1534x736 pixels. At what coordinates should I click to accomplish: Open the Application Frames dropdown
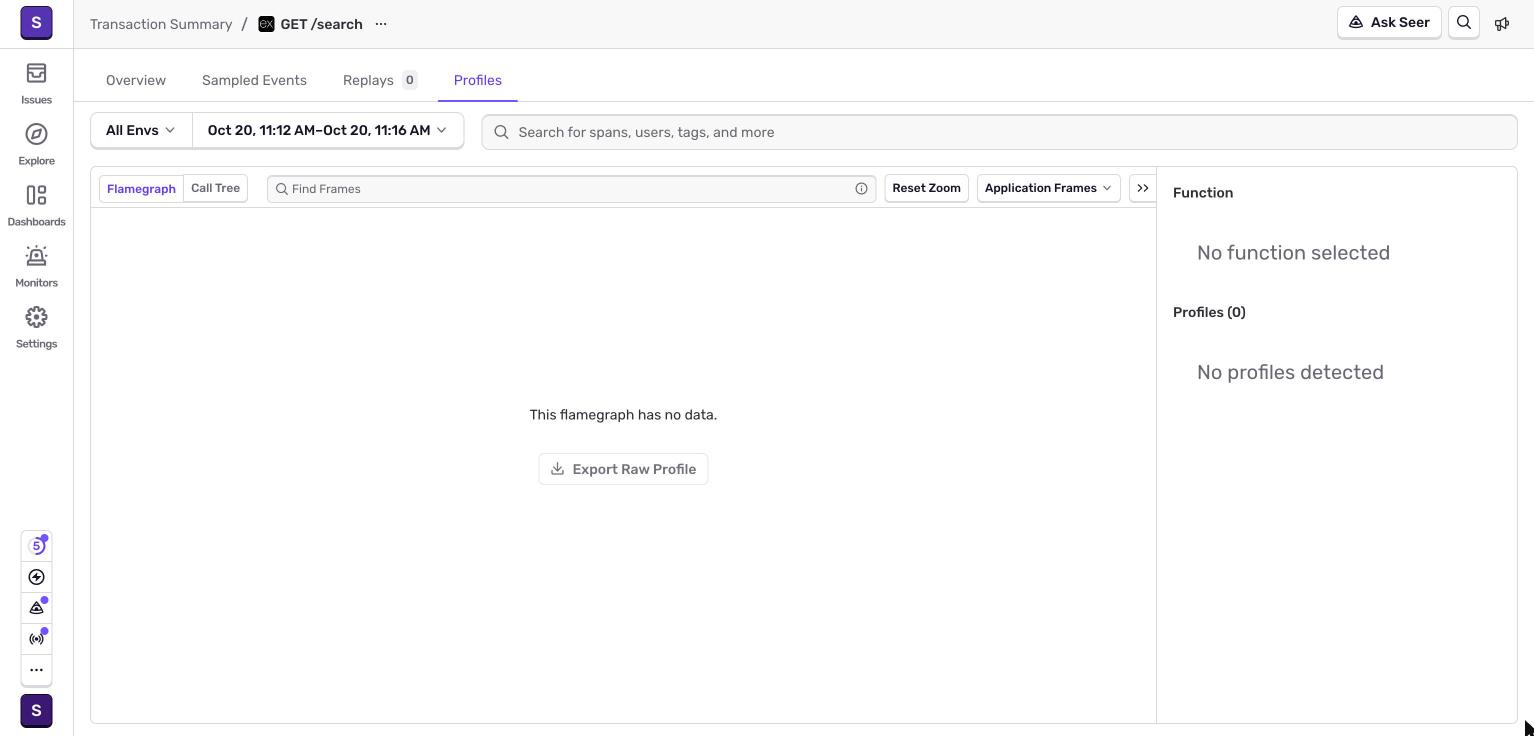pyautogui.click(x=1048, y=188)
